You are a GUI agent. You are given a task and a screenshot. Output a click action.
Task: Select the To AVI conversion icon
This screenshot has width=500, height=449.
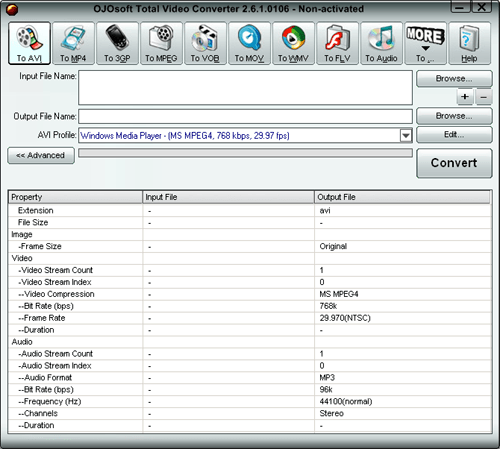(29, 43)
